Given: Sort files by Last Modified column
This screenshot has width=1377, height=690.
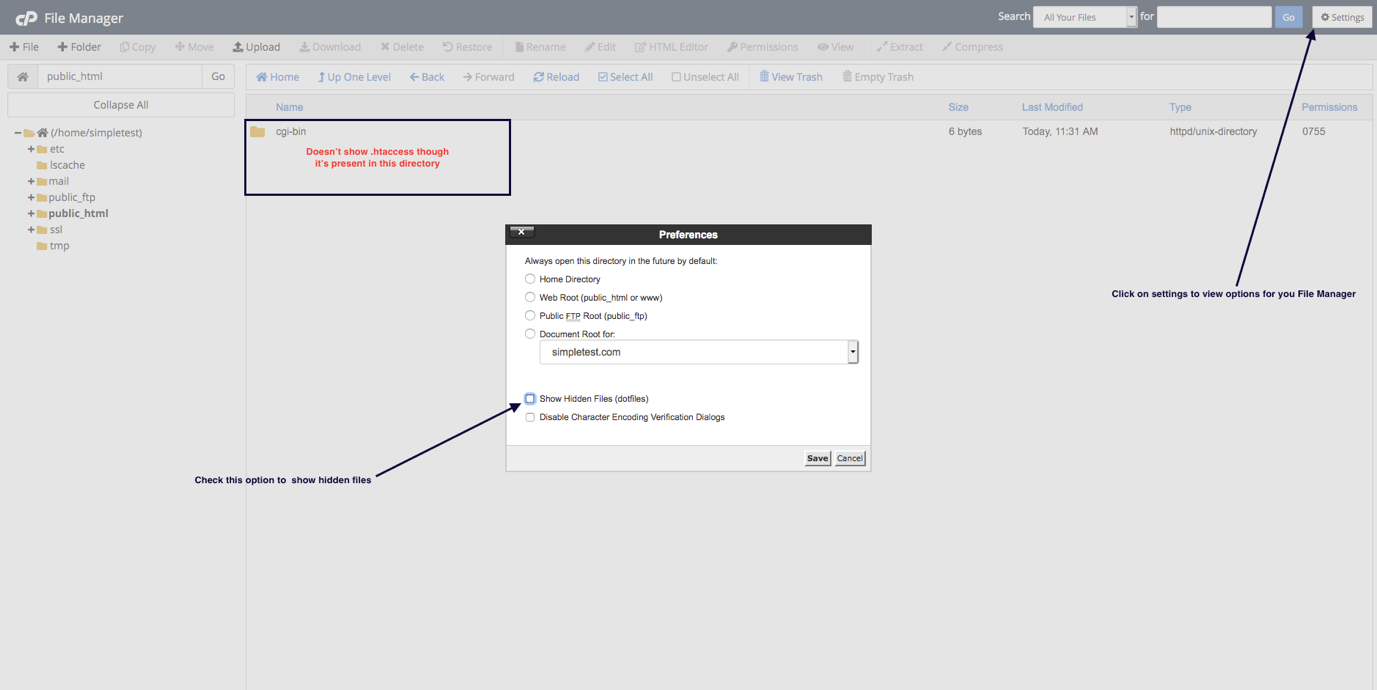Looking at the screenshot, I should 1051,107.
